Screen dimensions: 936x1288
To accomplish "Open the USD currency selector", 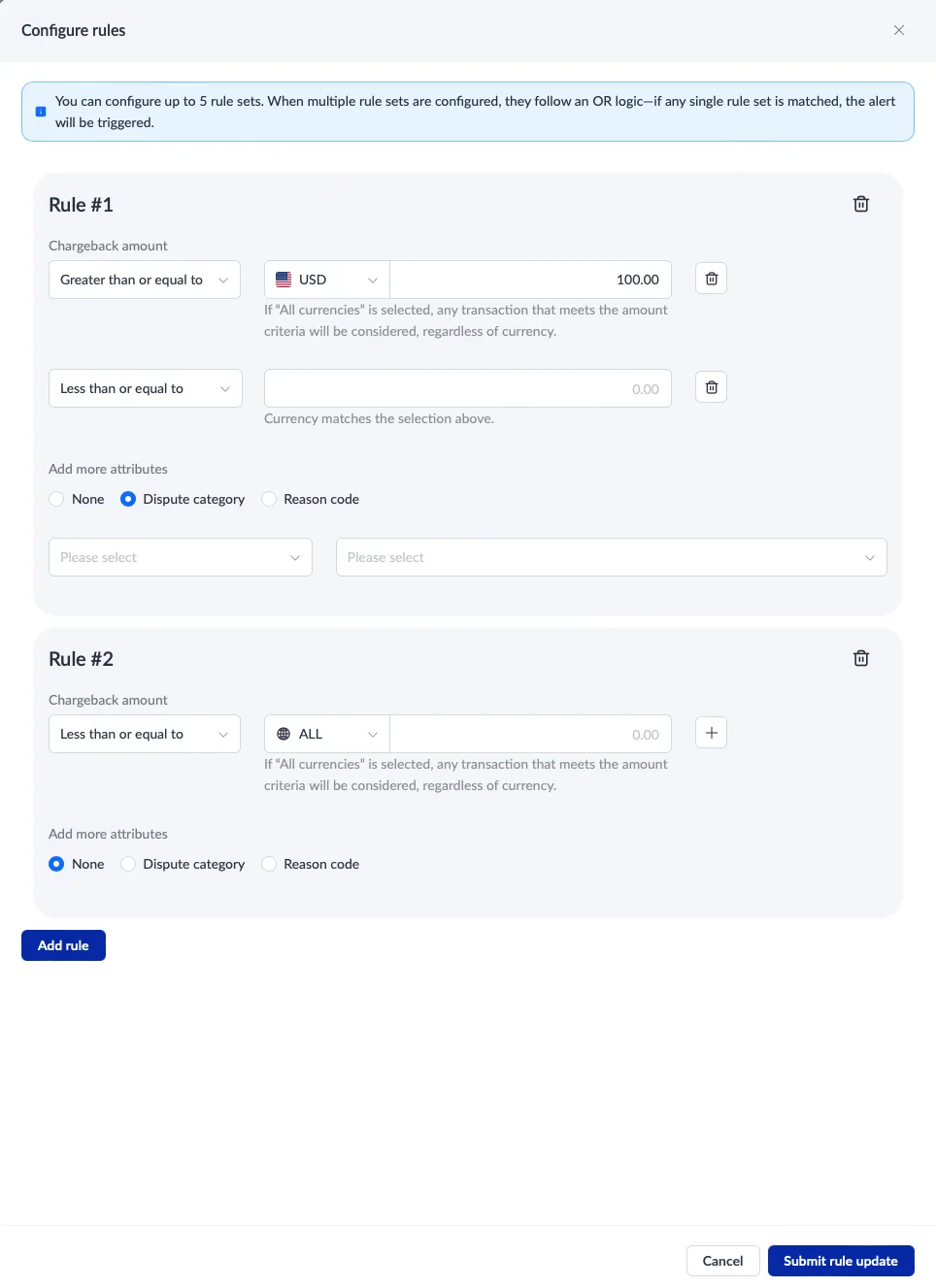I will pos(326,280).
